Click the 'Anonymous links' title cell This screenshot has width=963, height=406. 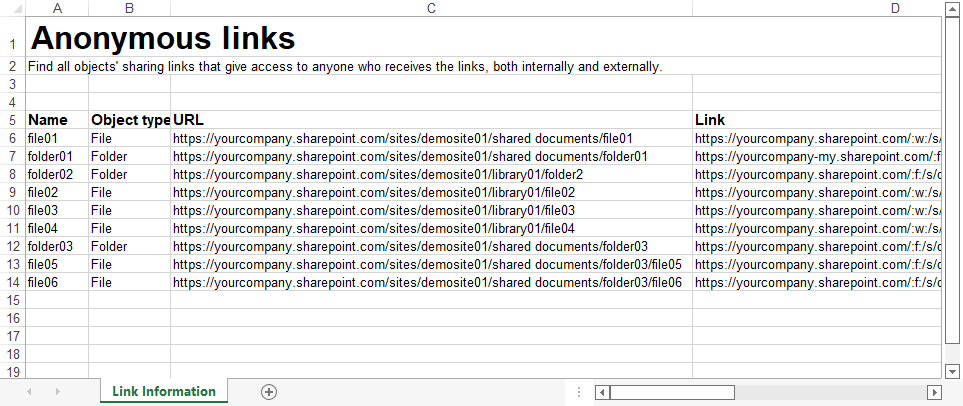(163, 37)
